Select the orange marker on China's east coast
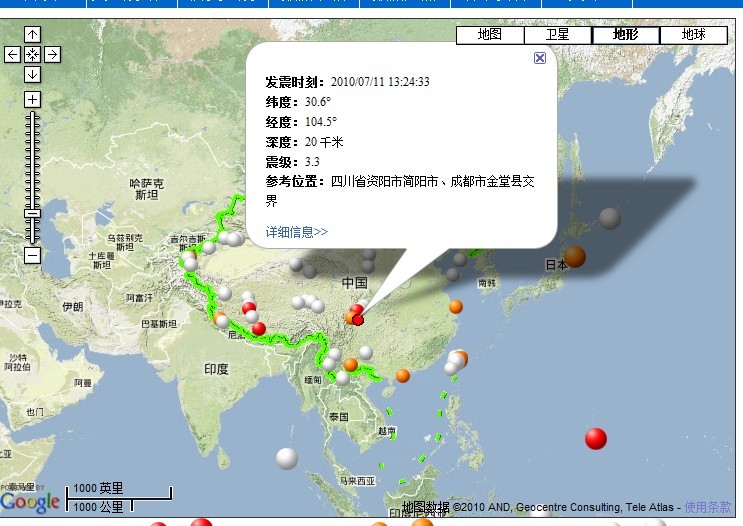Screen dimensions: 743x526 coord(456,307)
